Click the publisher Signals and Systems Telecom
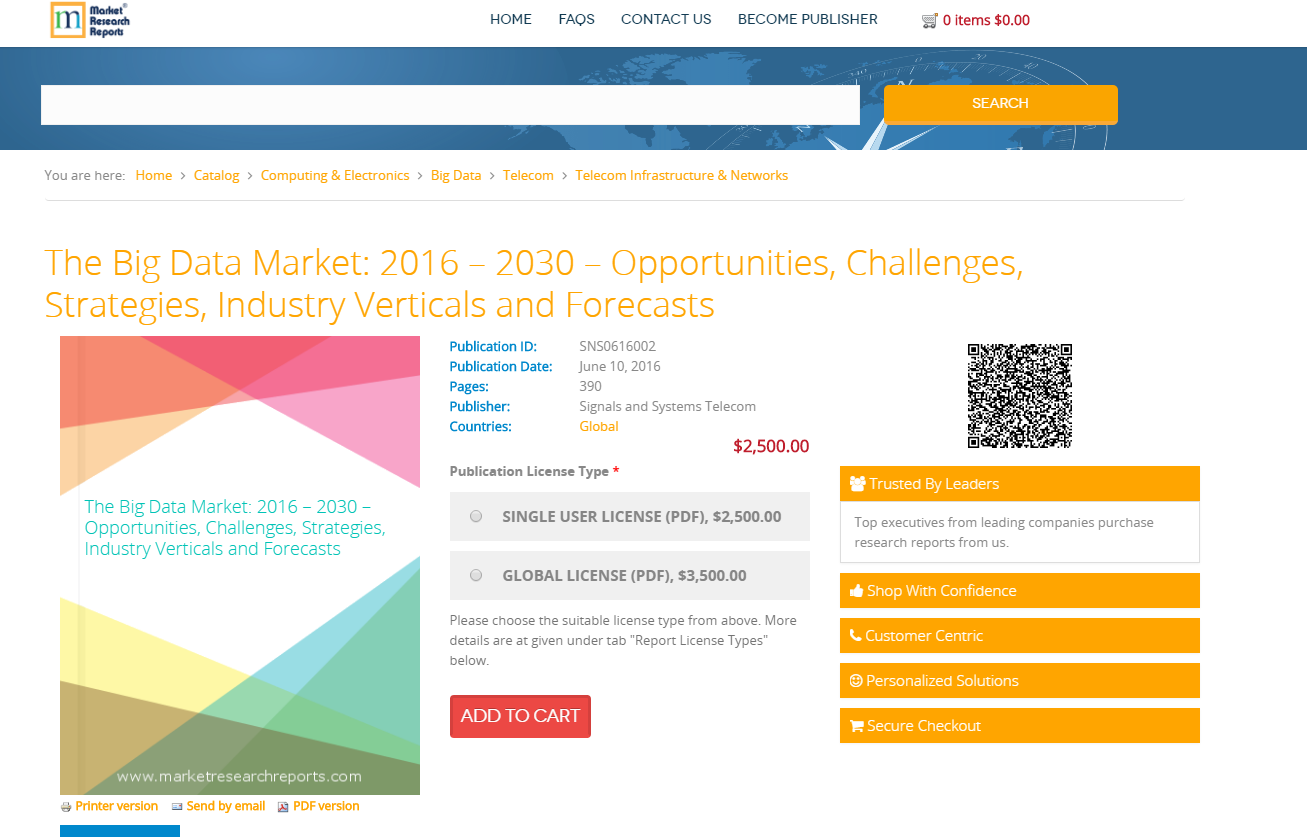Screen dimensions: 1307x837 click(667, 406)
